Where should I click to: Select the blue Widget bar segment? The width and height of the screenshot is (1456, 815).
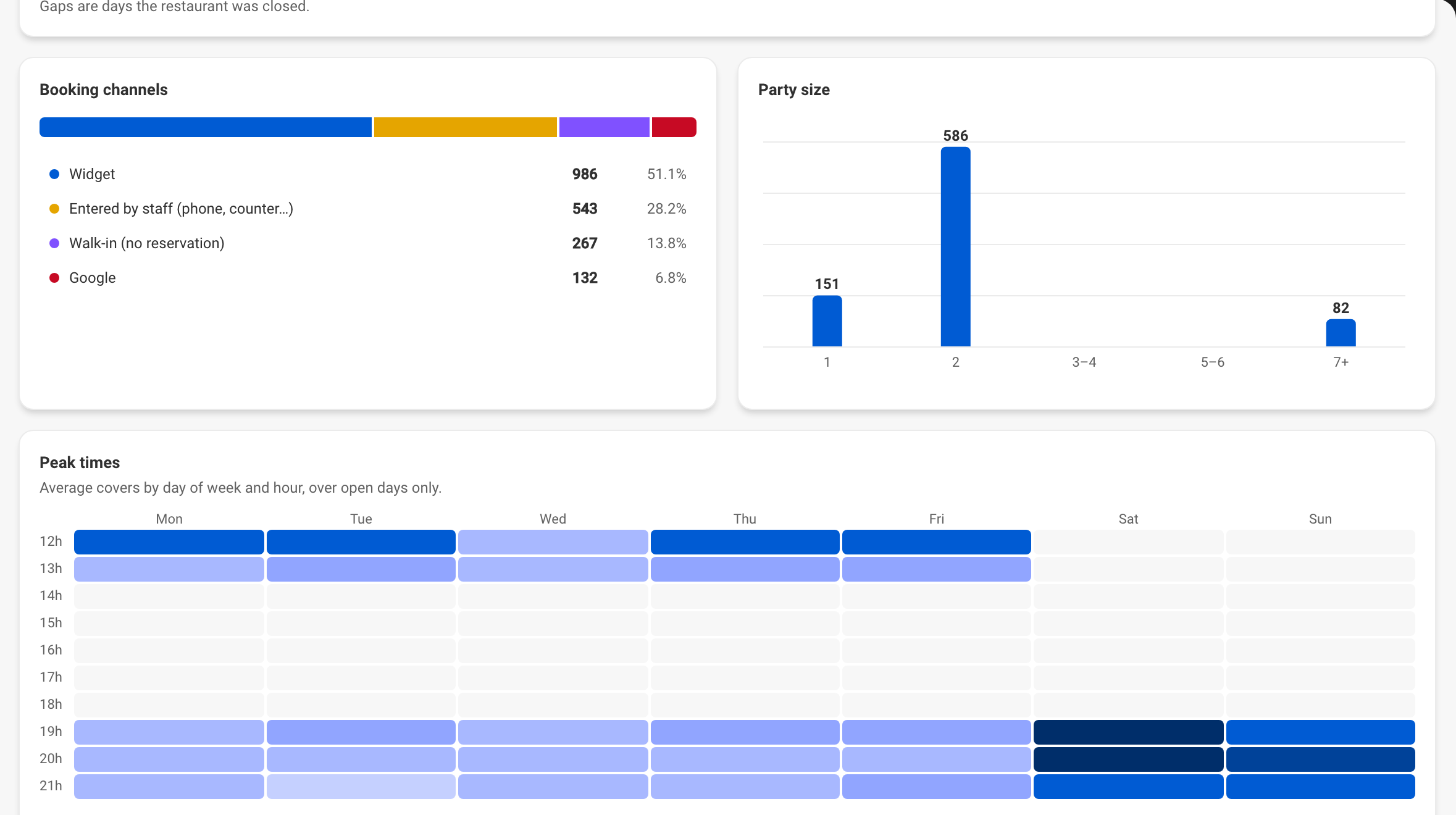pyautogui.click(x=206, y=127)
